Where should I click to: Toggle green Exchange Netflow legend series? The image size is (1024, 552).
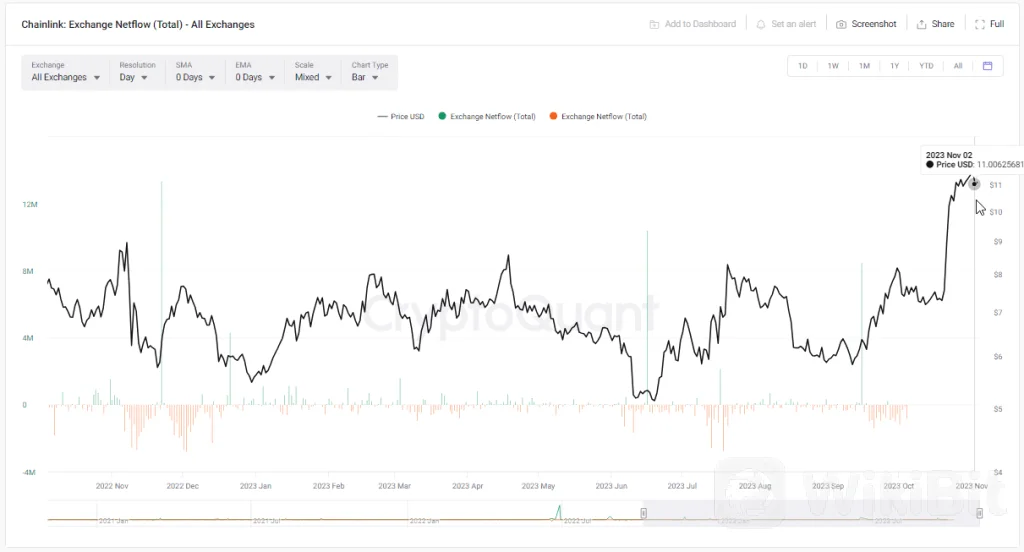pyautogui.click(x=487, y=117)
